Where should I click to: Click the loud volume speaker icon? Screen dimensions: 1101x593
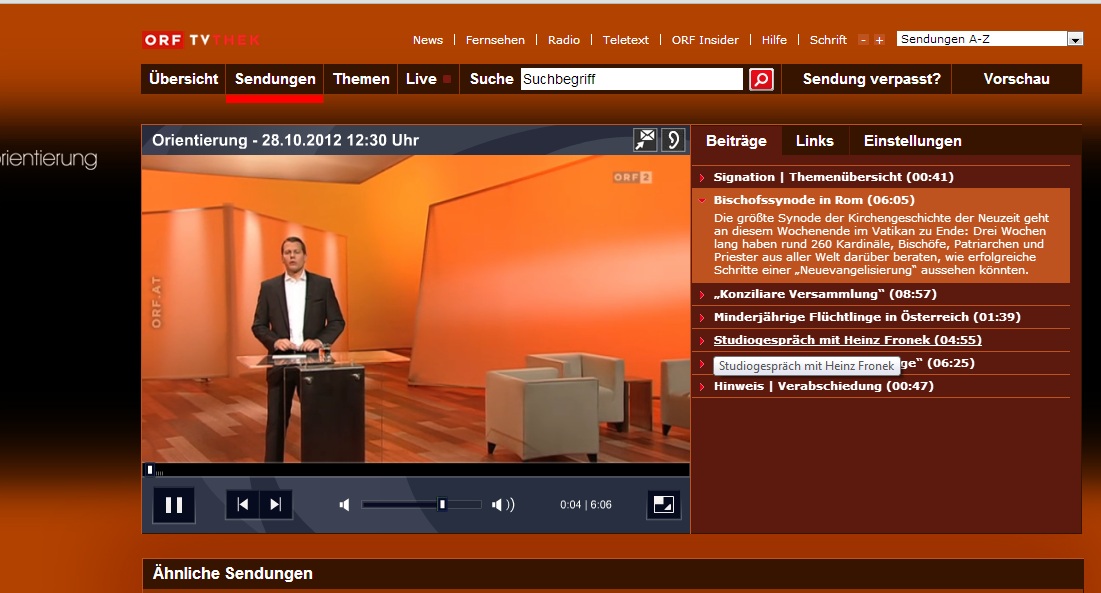tap(503, 505)
